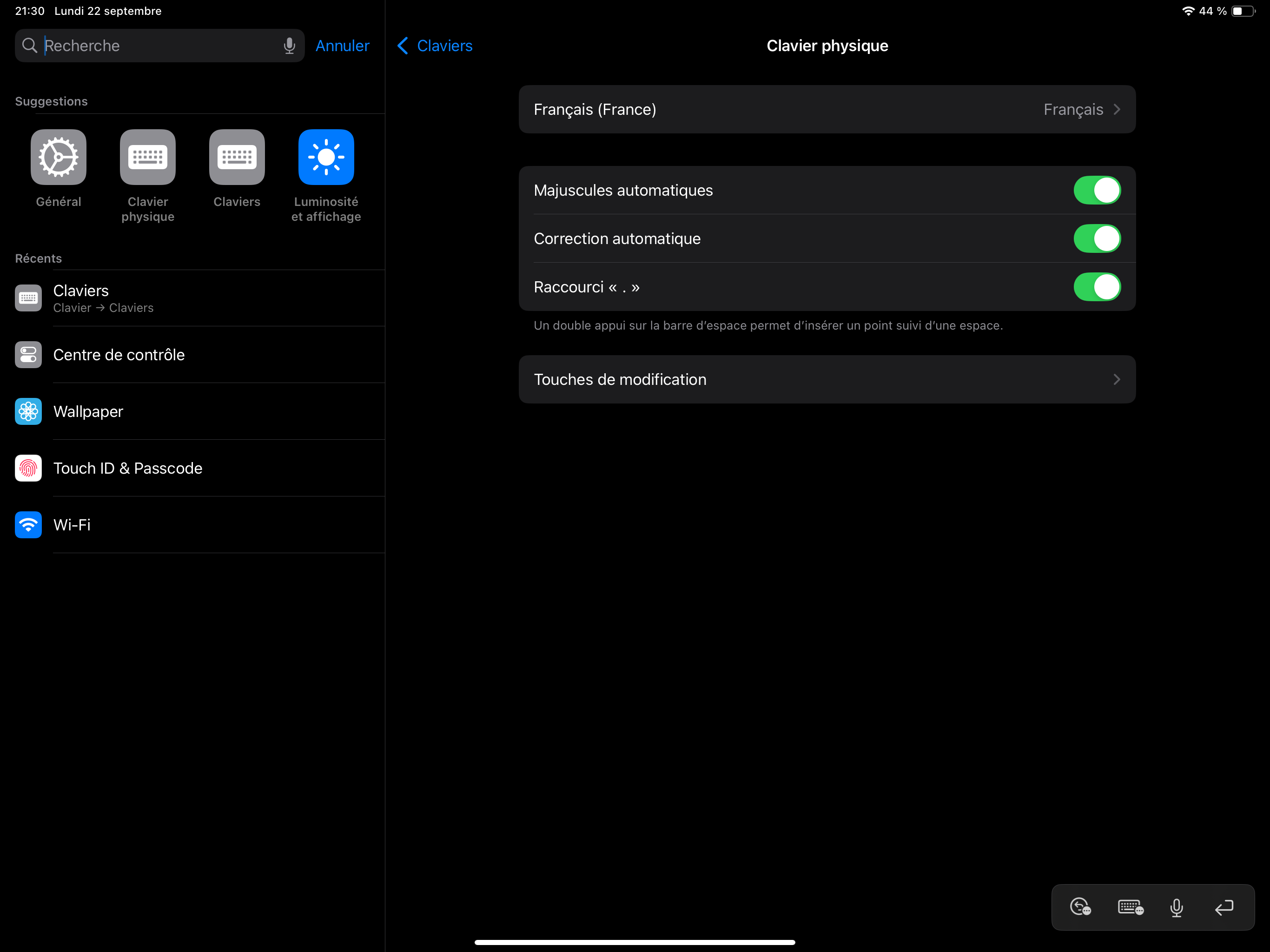Expand Touches de modification row
The width and height of the screenshot is (1270, 952).
click(x=827, y=379)
